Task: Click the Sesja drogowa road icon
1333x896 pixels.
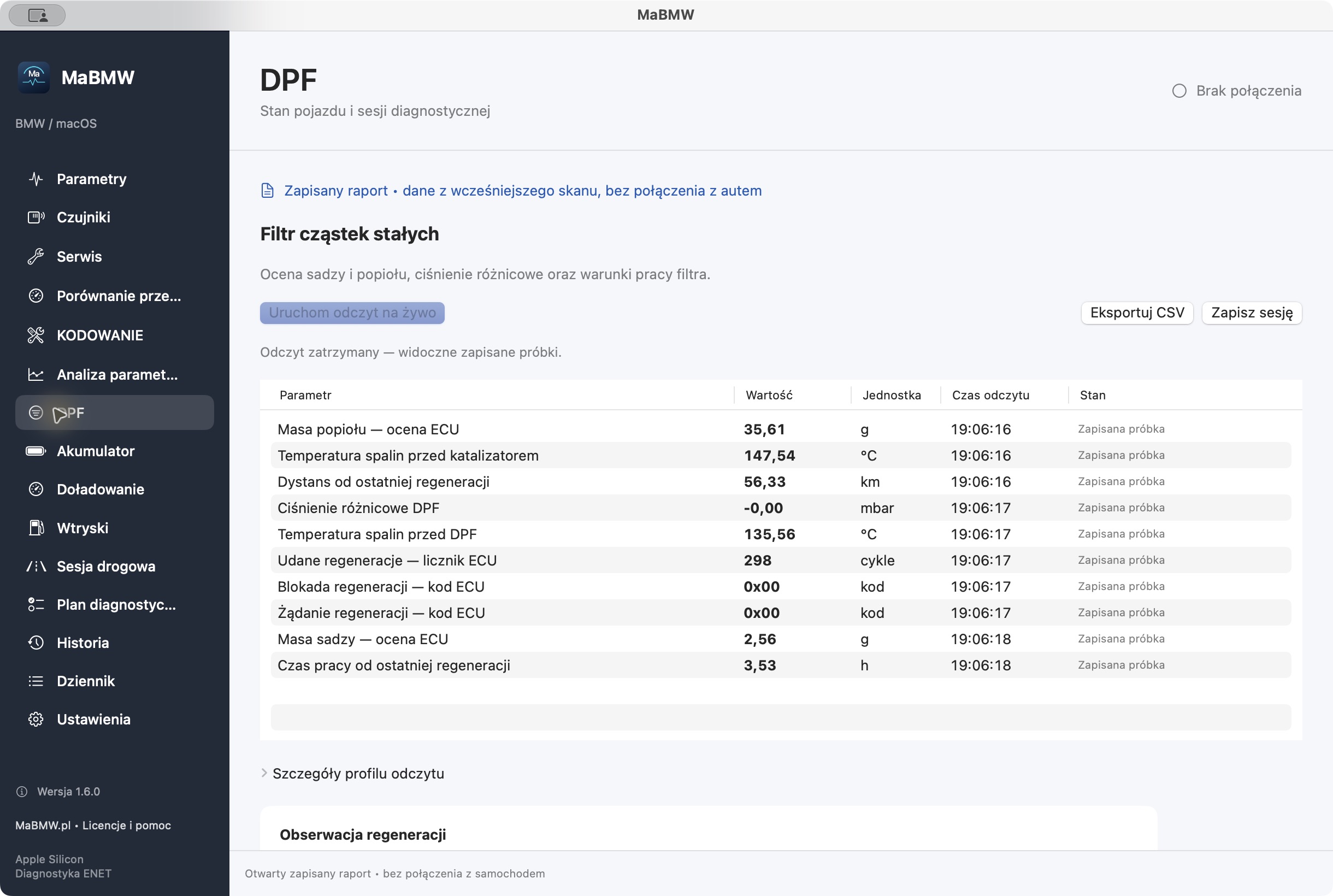Action: (x=36, y=567)
